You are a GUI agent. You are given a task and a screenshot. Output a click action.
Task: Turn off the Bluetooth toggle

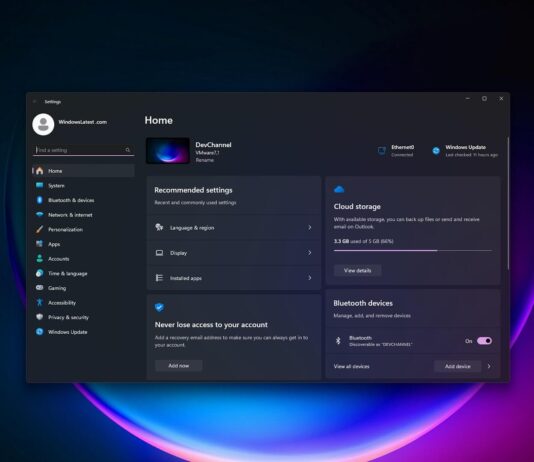(x=484, y=341)
